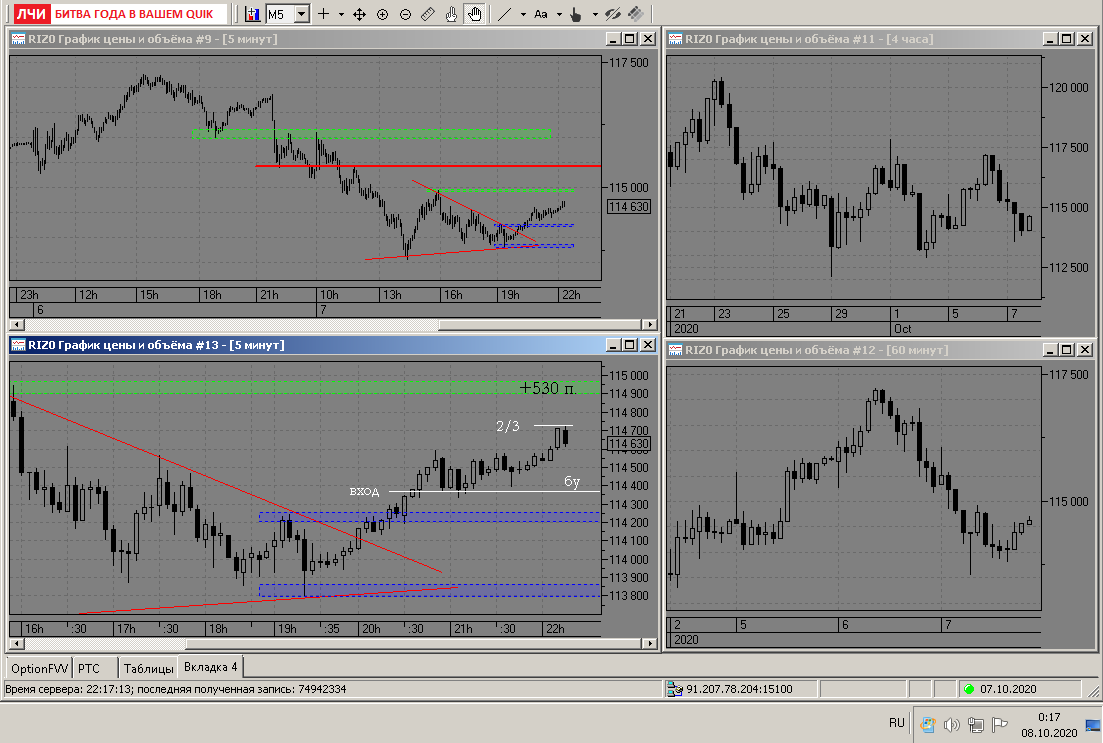Click the system clock 0:17
The image size is (1103, 743).
point(1049,717)
